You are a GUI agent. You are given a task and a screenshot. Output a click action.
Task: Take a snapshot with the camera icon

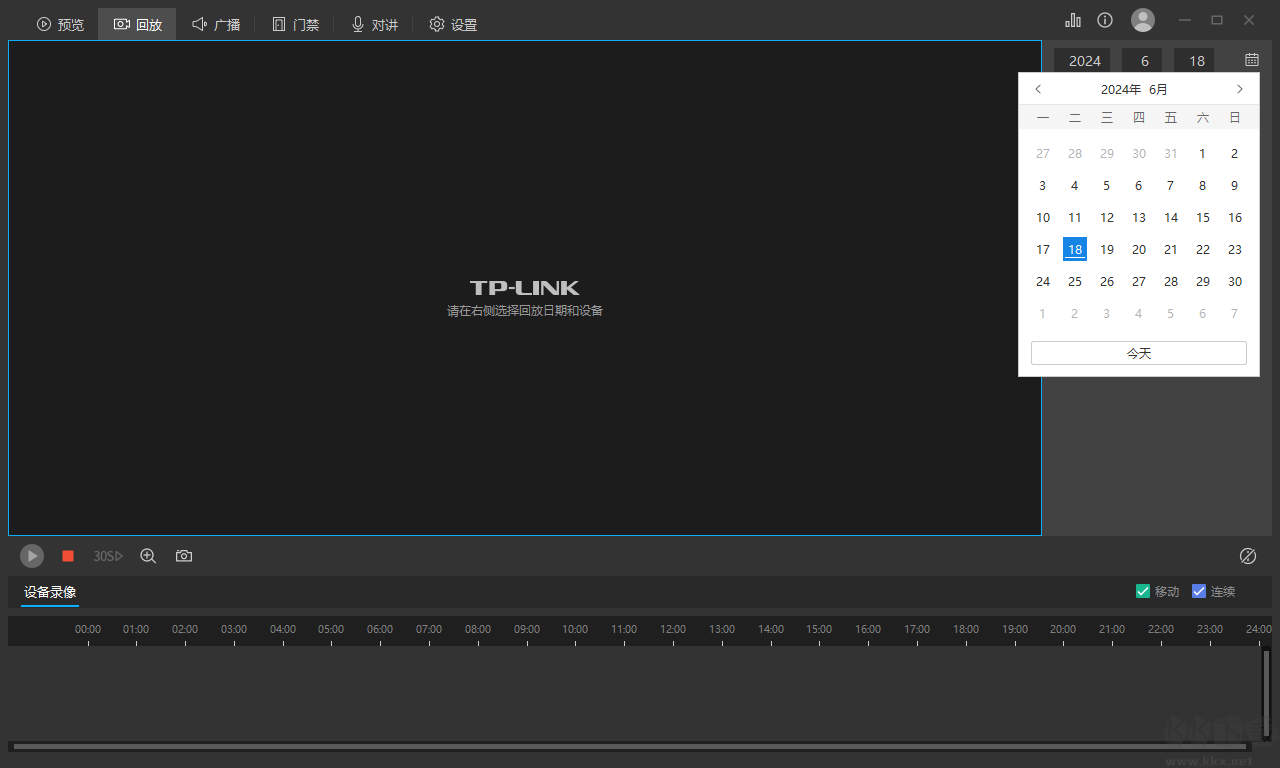click(x=184, y=556)
